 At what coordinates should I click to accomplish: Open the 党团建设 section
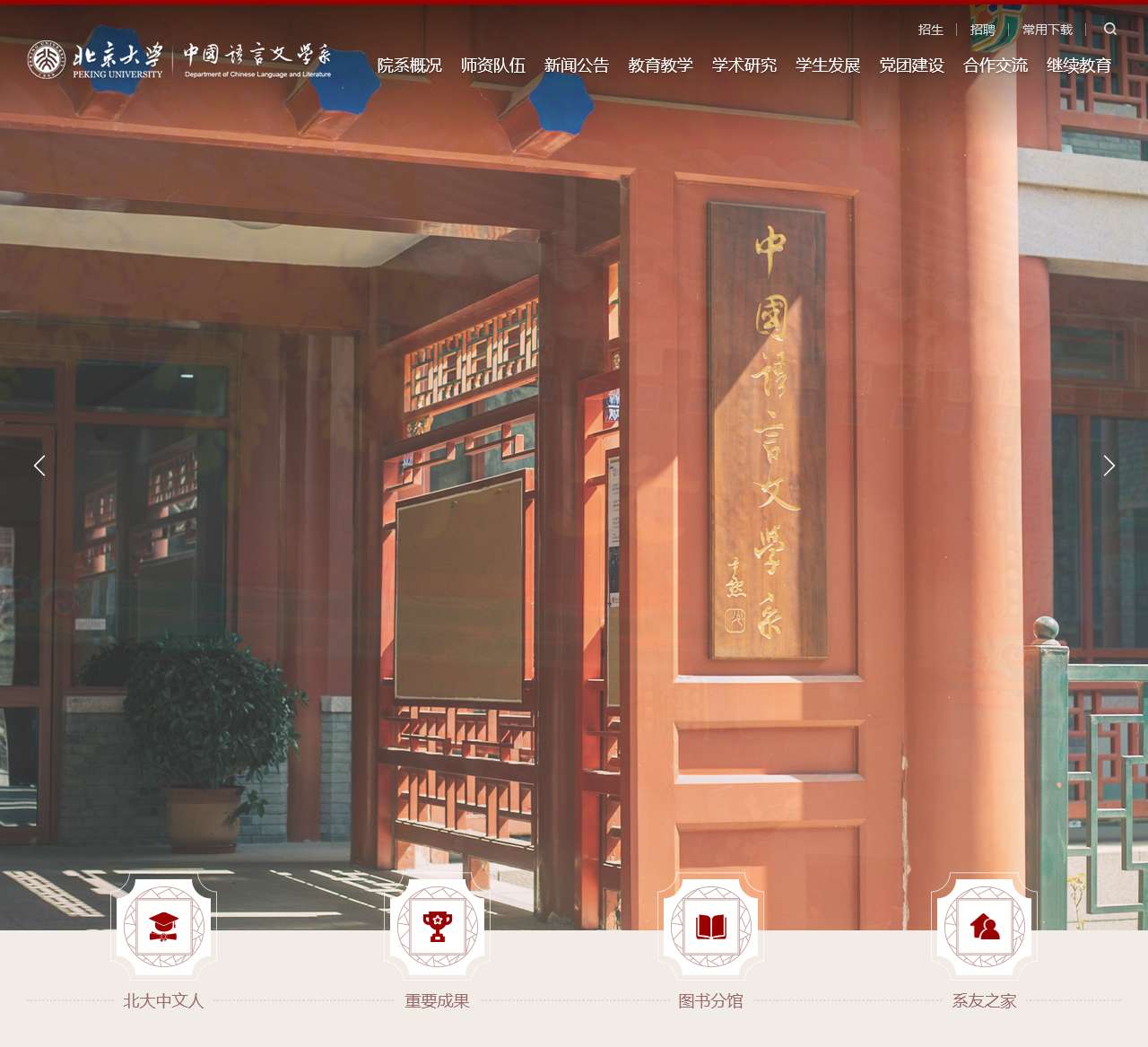tap(911, 65)
